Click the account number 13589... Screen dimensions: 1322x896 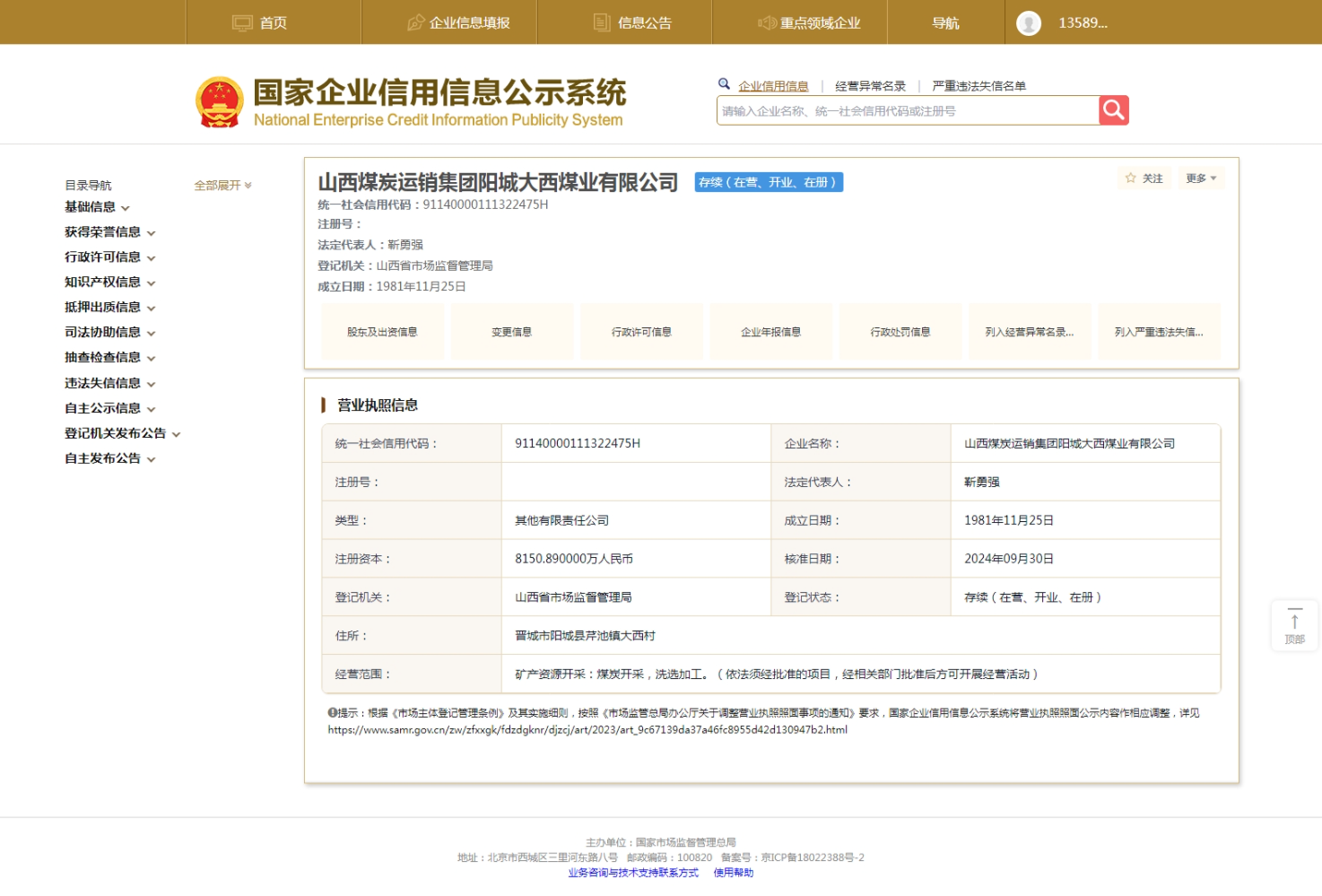(1083, 23)
